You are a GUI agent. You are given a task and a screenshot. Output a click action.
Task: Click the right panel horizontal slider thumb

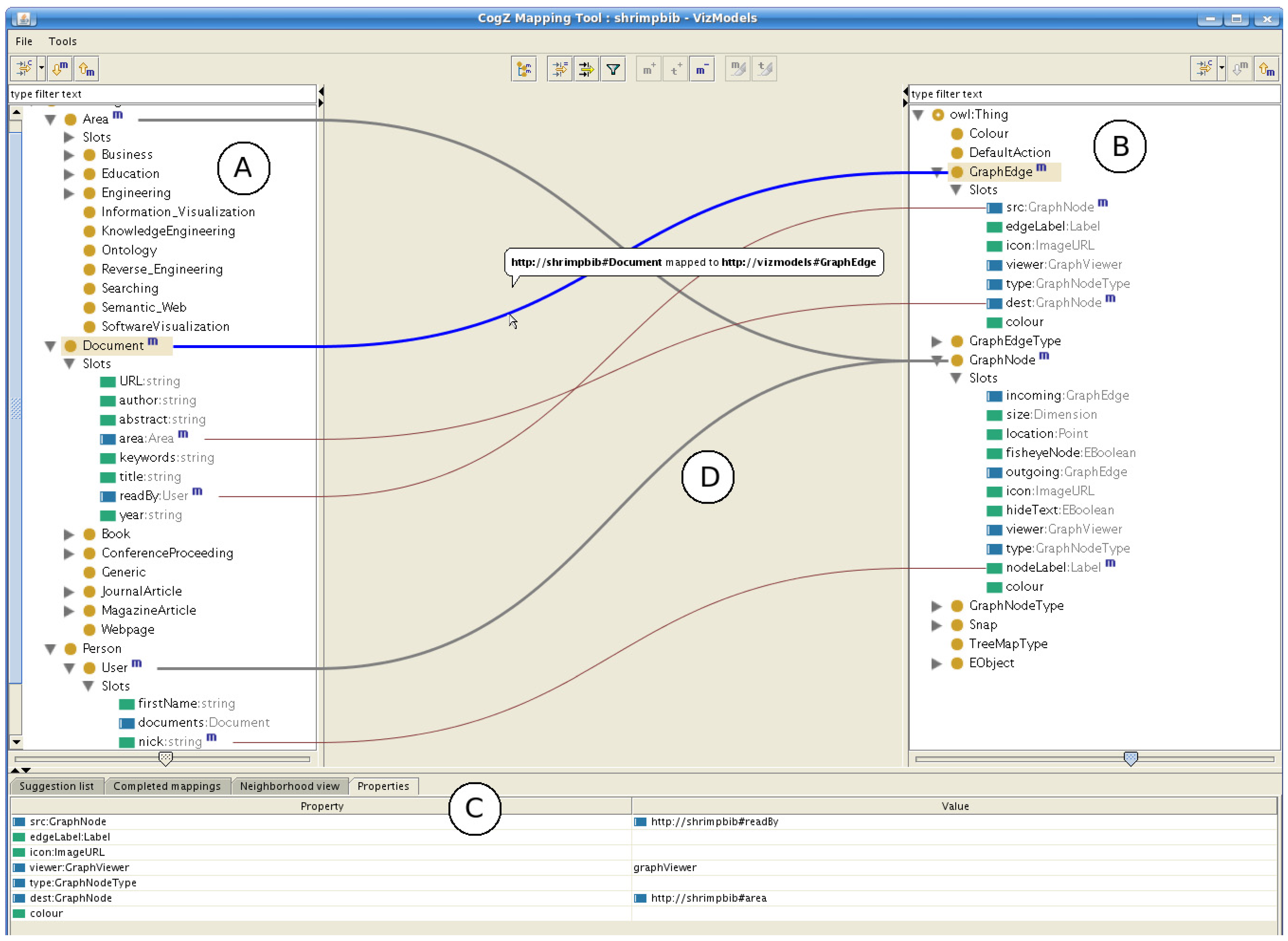[x=1131, y=759]
